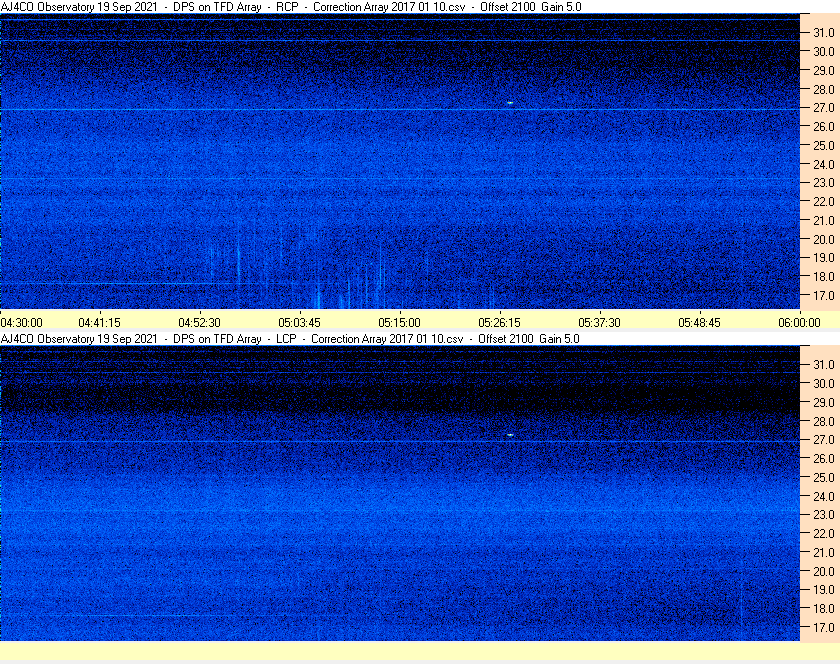
Task: Select the 17.0 frequency label in LCP panel
Action: pyautogui.click(x=824, y=627)
